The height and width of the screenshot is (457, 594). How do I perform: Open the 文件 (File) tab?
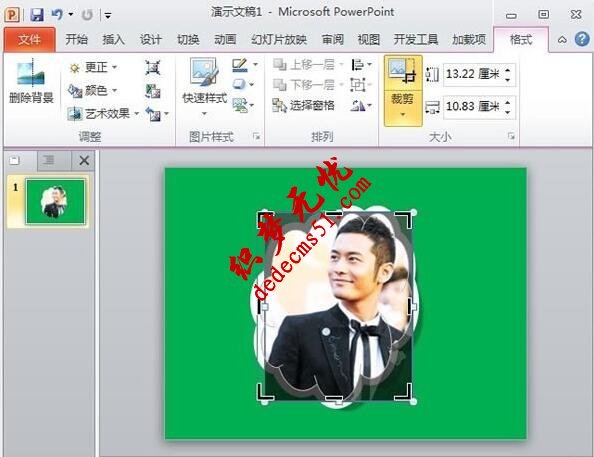29,39
